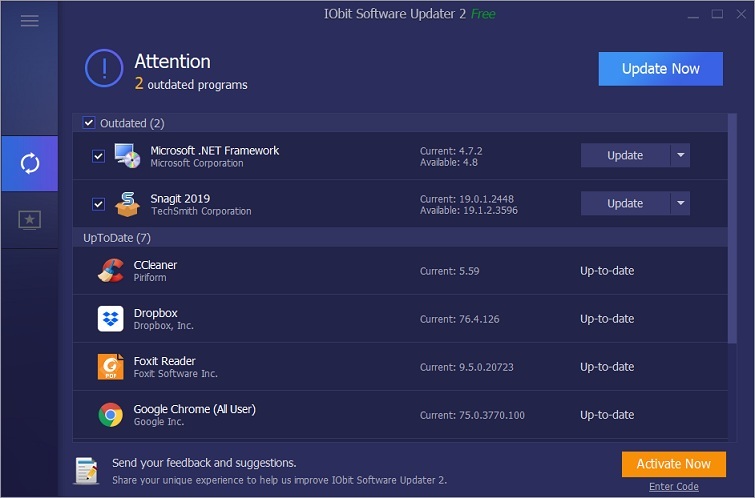Viewport: 755px width, 498px height.
Task: Click the feedback notepad icon
Action: [x=87, y=469]
